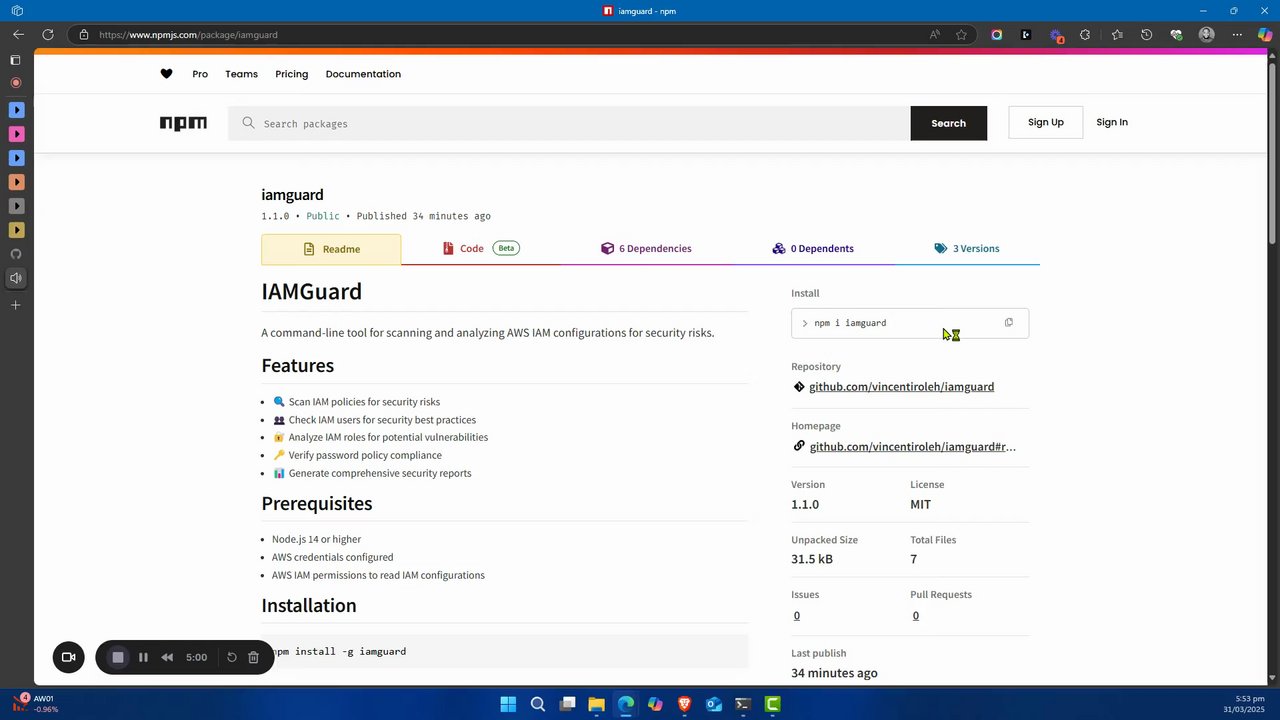The width and height of the screenshot is (1280, 720).
Task: Click the npm logo
Action: 183,123
